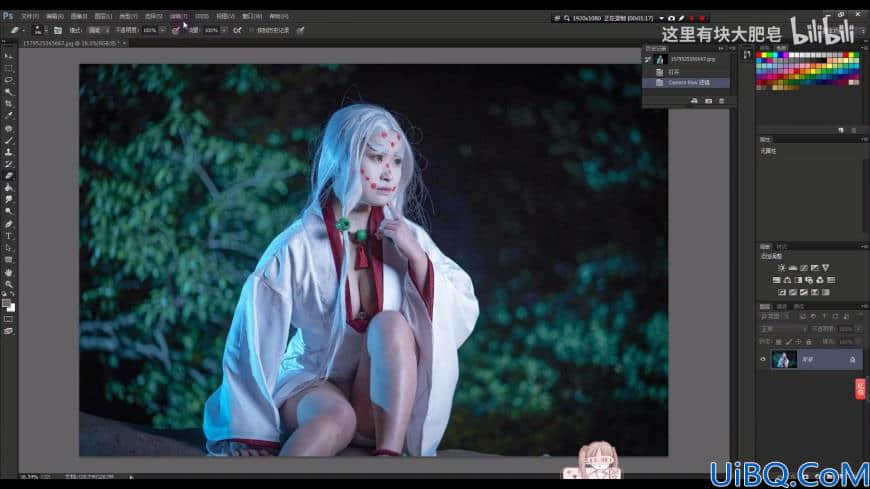The height and width of the screenshot is (489, 870).
Task: Select the Dodge tool
Action: [8, 211]
